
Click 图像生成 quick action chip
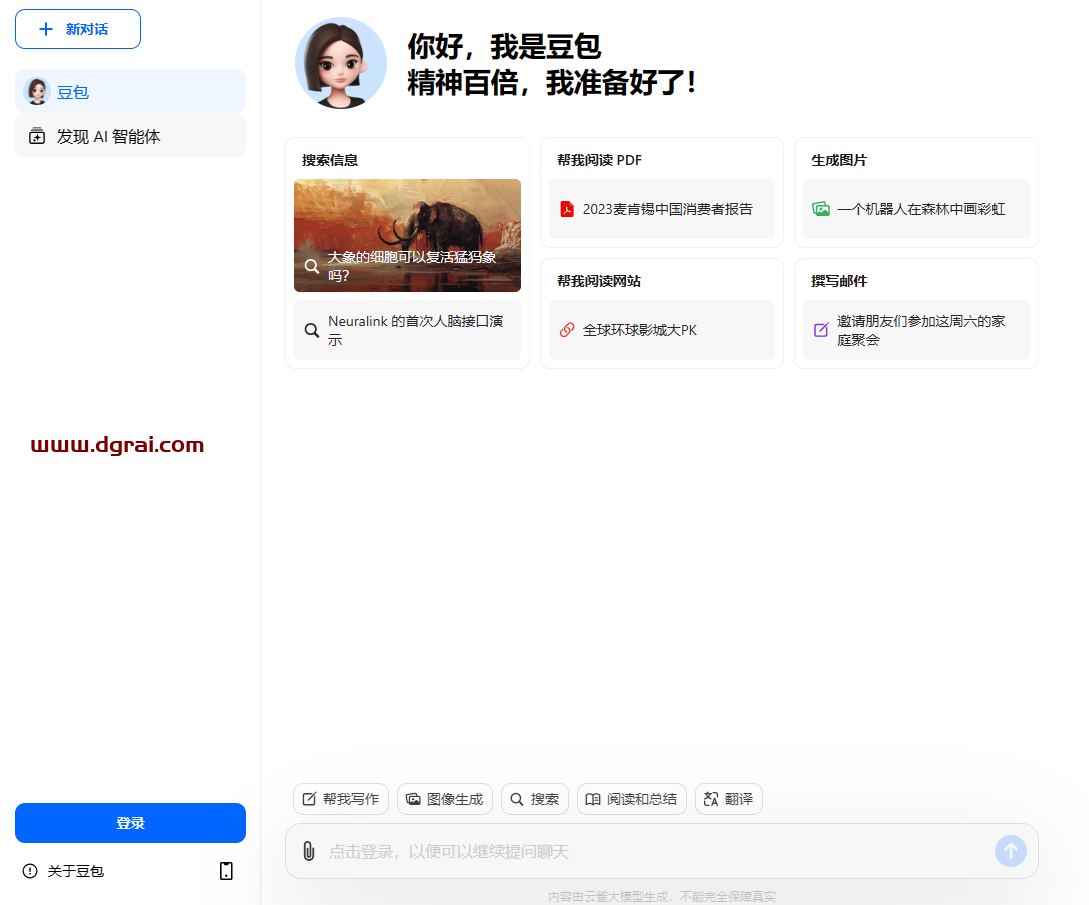point(444,799)
